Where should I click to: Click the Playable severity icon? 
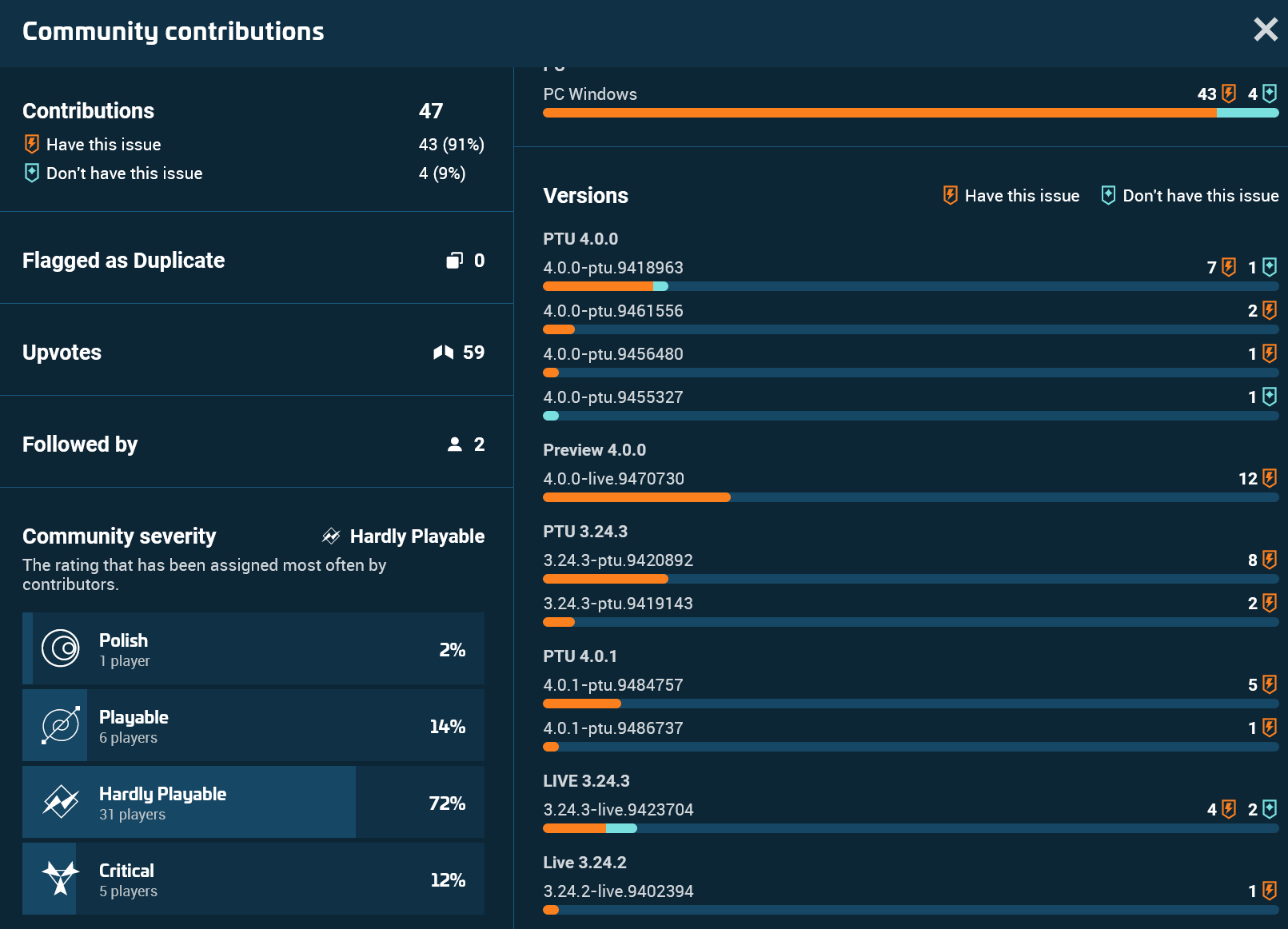[x=61, y=725]
